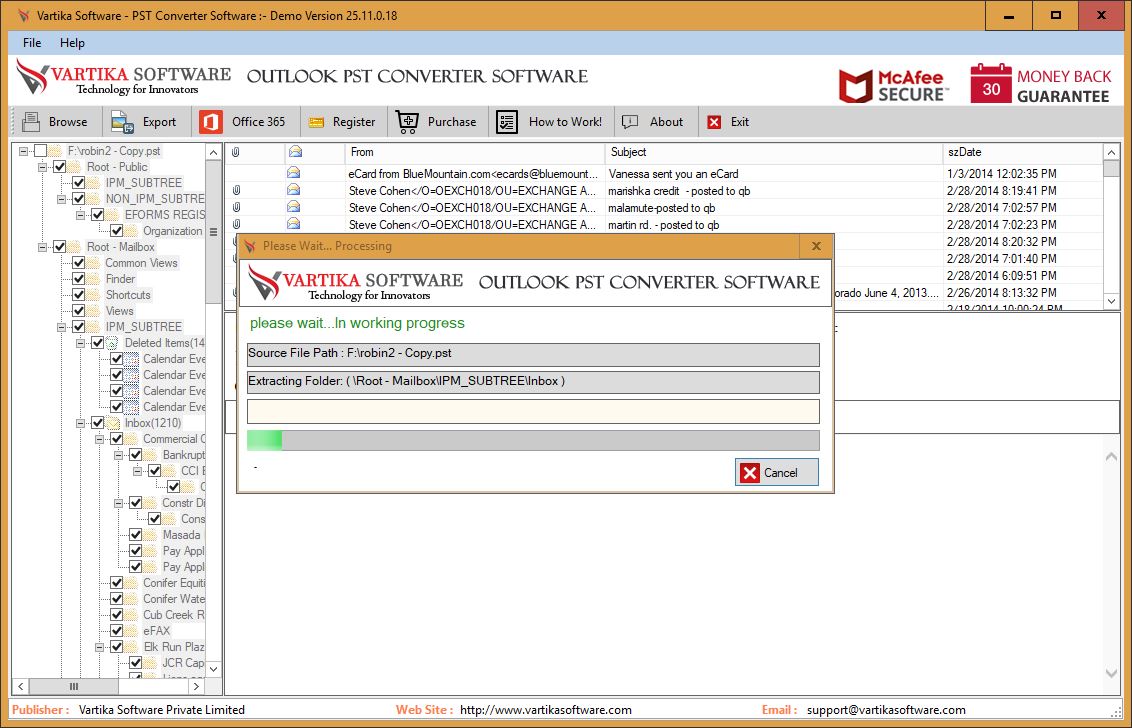Image resolution: width=1132 pixels, height=728 pixels.
Task: Uncheck the Root - Mailbox checkbox
Action: (60, 247)
